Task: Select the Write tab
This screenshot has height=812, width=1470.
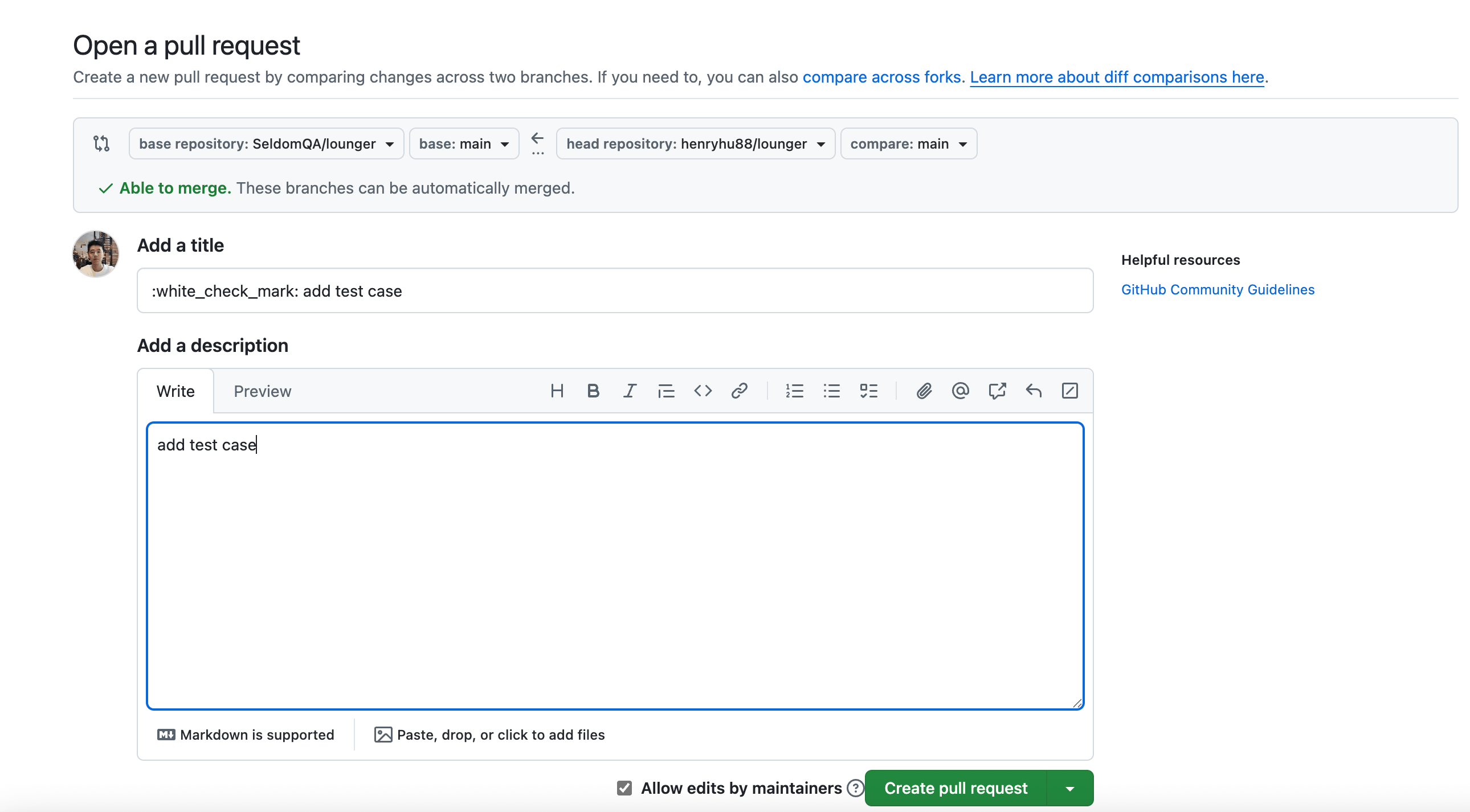Action: (175, 391)
